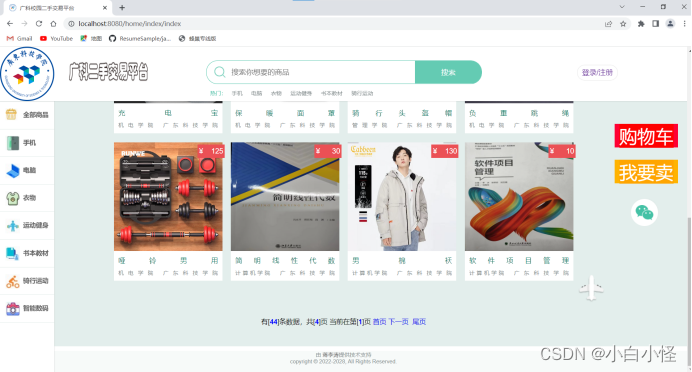Select 智能数码 category in the sidebar
Image resolution: width=692 pixels, height=372 pixels.
(x=35, y=308)
